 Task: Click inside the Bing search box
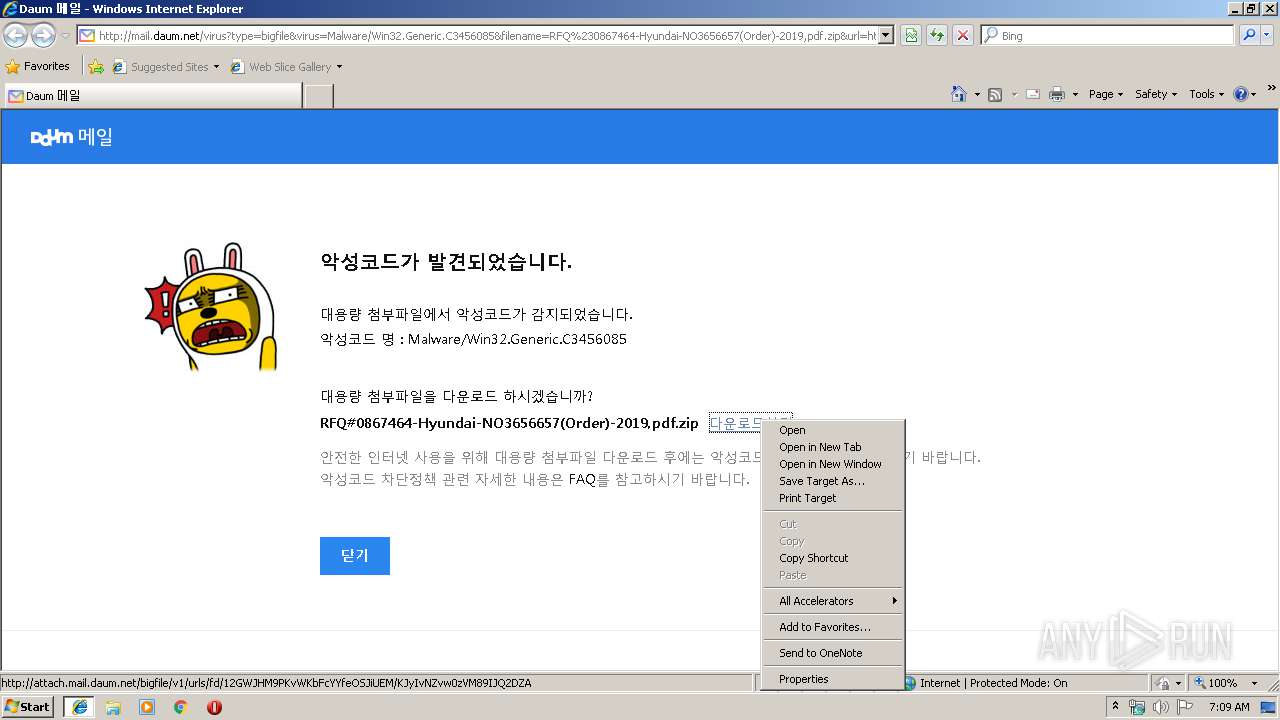pos(1108,35)
